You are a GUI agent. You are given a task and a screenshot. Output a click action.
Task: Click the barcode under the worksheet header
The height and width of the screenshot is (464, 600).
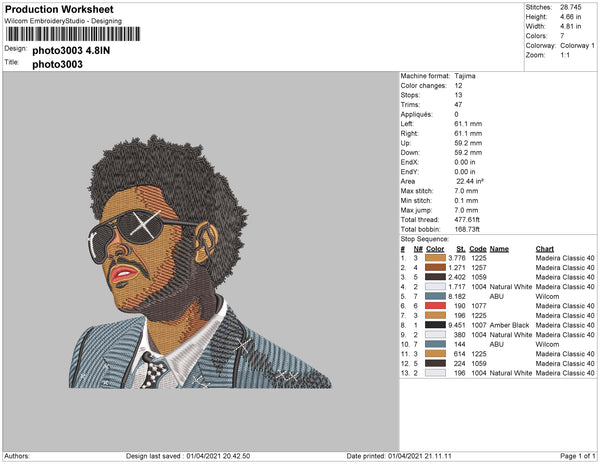(73, 34)
